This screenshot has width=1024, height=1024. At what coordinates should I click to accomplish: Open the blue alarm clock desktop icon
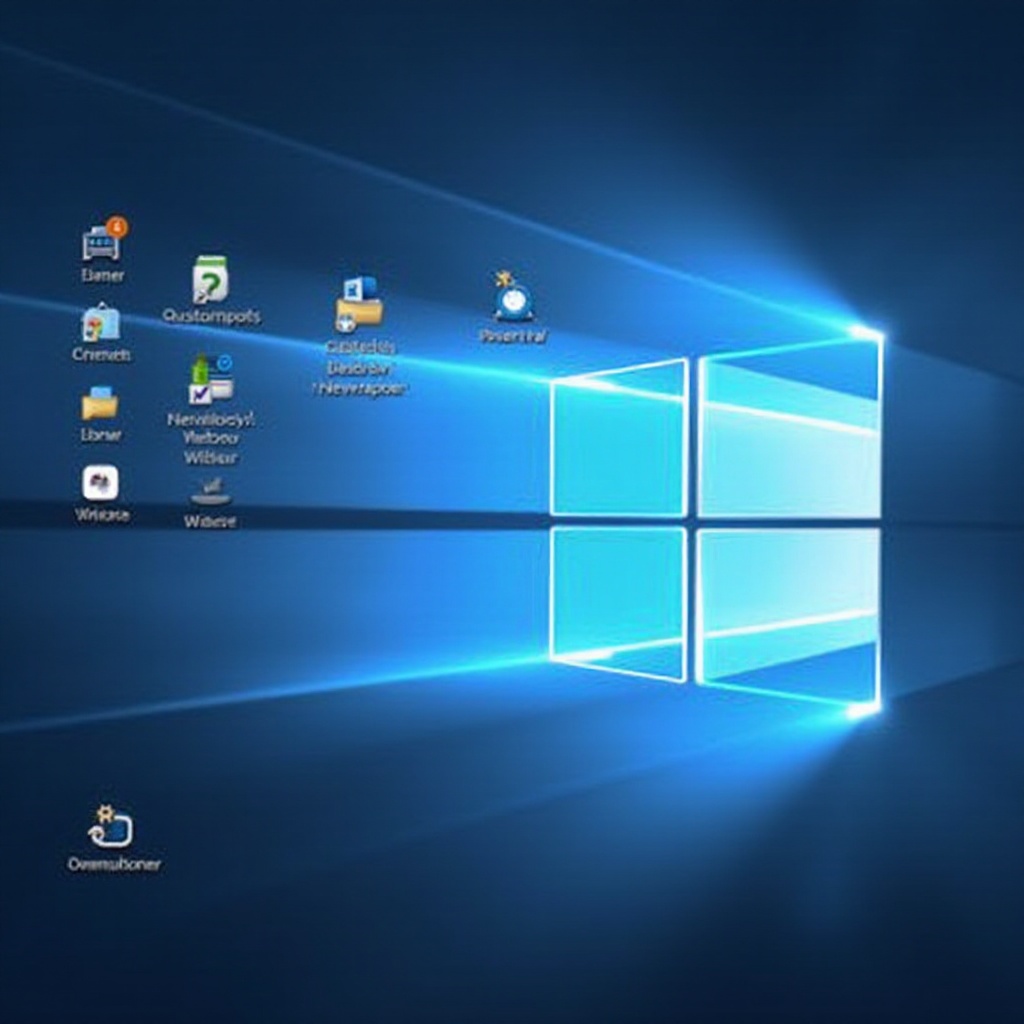513,297
